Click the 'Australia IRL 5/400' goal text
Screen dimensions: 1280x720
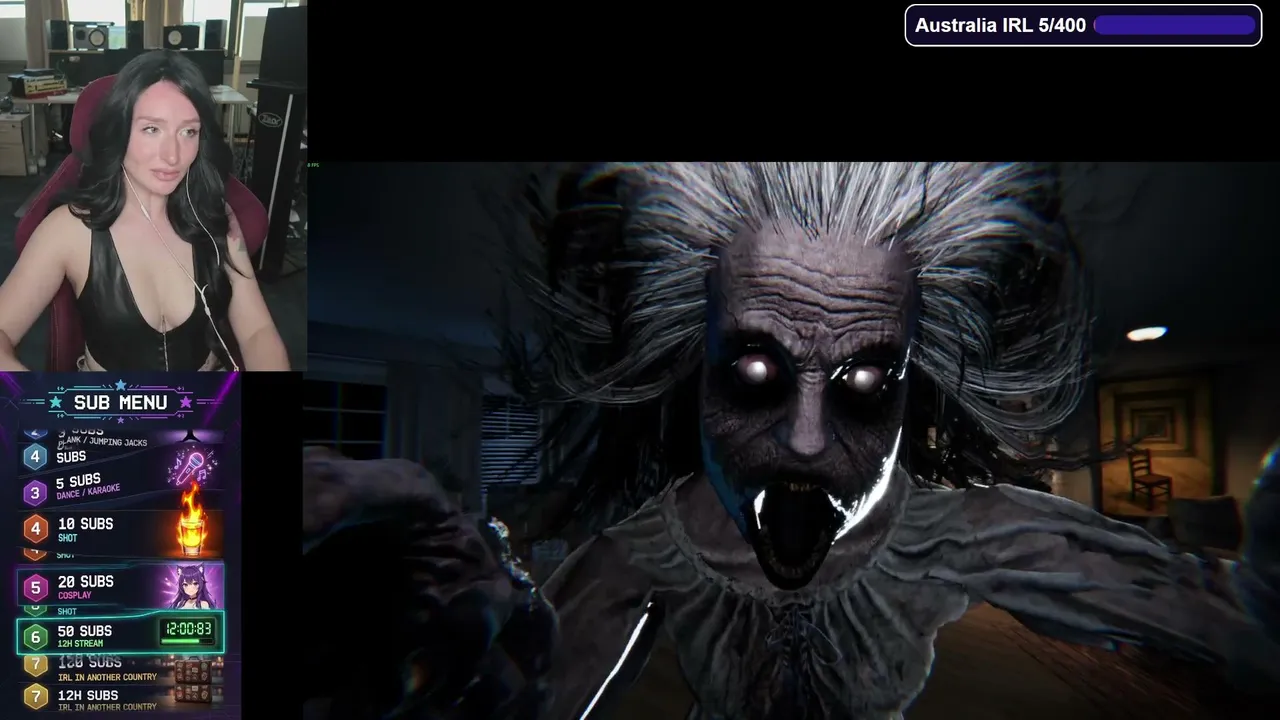tap(1000, 25)
